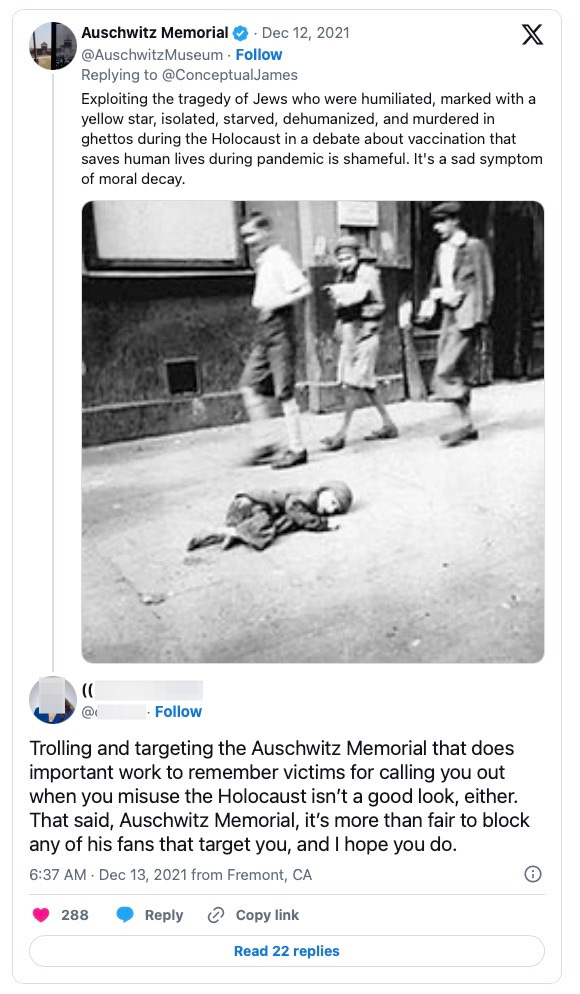Follow the replying user's account
580x994 pixels.
point(178,712)
